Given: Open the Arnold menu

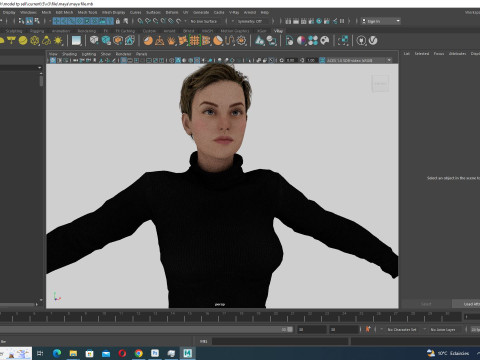Looking at the screenshot, I should [x=250, y=12].
